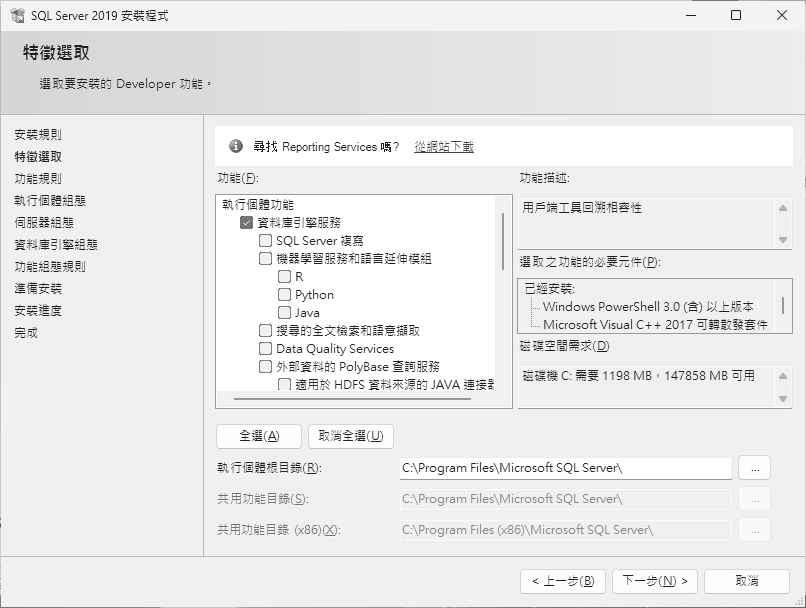The height and width of the screenshot is (608, 806).
Task: Click the 執行個體根目錄 path input field
Action: pyautogui.click(x=565, y=468)
